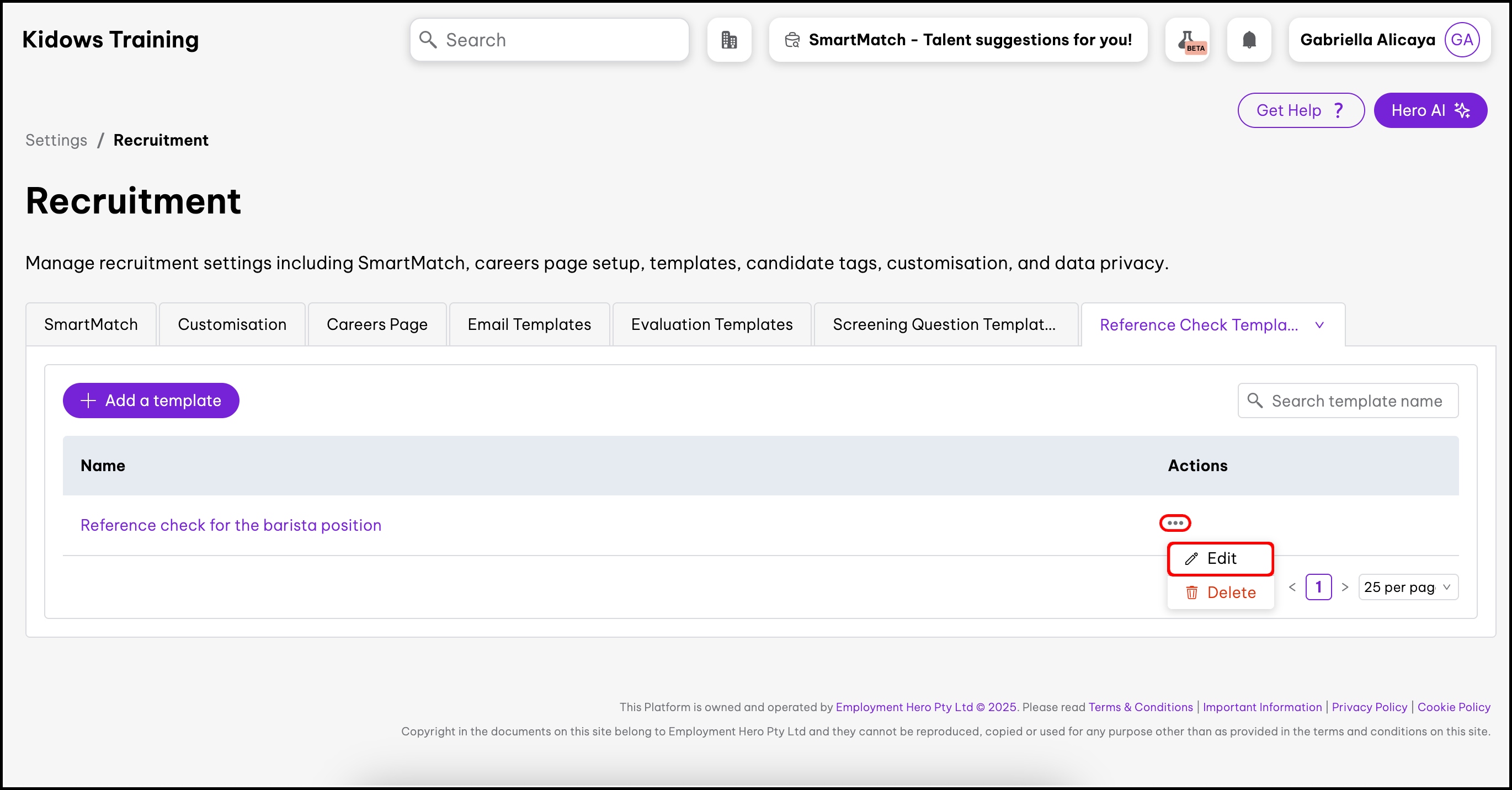1512x790 pixels.
Task: Open the 25 per page dropdown
Action: tap(1408, 587)
